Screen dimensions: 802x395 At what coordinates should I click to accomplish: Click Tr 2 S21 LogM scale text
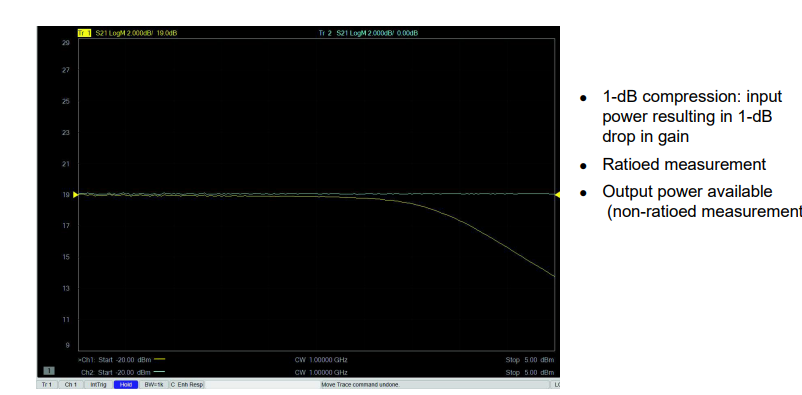[x=377, y=33]
